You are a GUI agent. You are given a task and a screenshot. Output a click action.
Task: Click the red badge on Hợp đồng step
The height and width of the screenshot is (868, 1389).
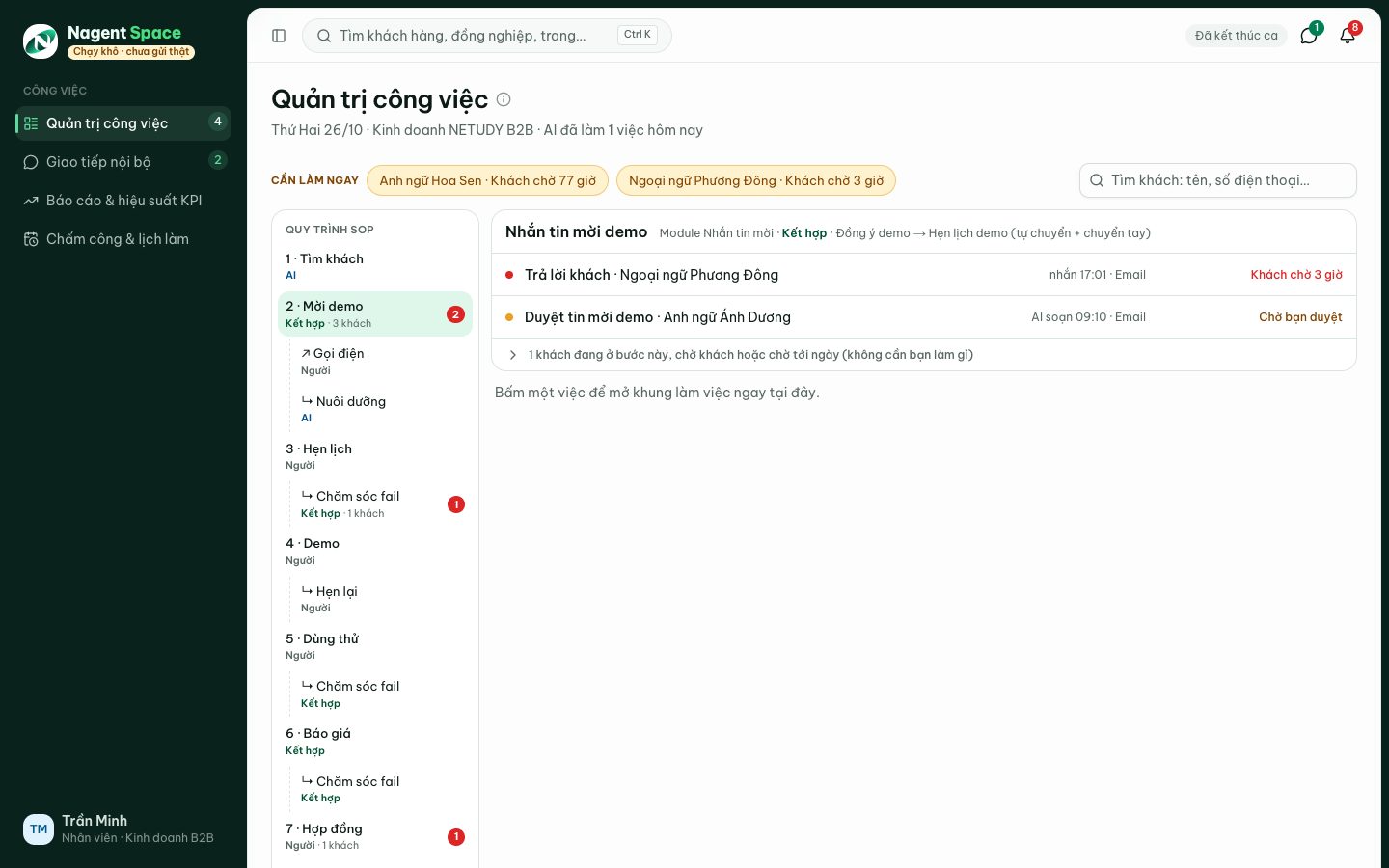coord(456,837)
